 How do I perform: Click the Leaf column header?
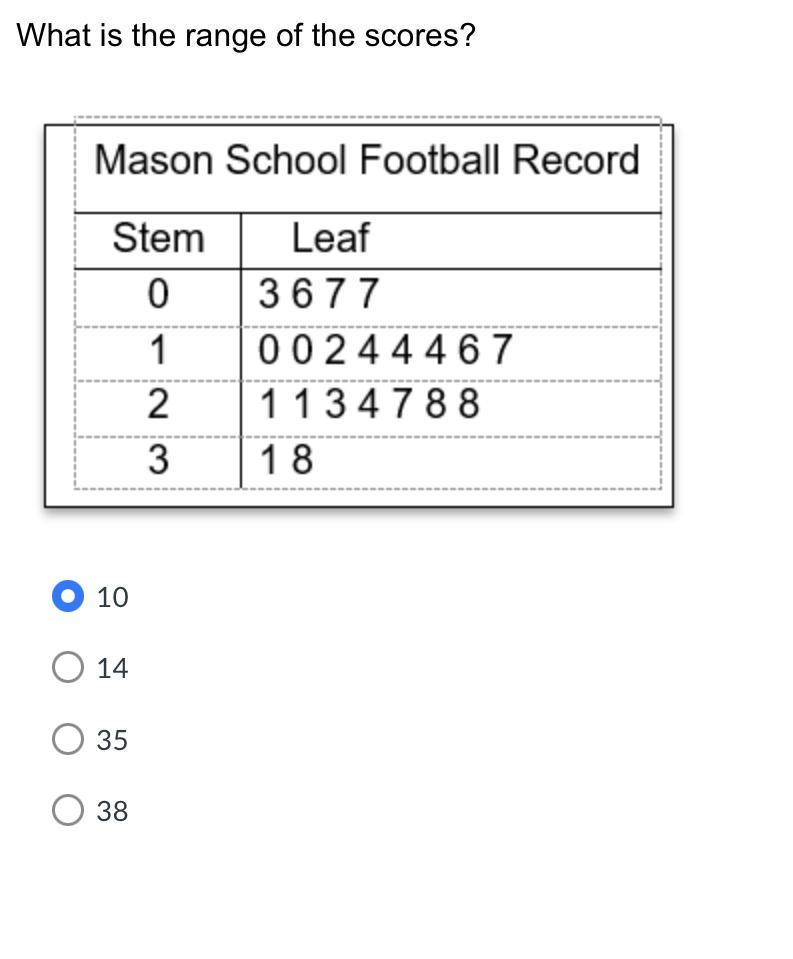[x=330, y=239]
